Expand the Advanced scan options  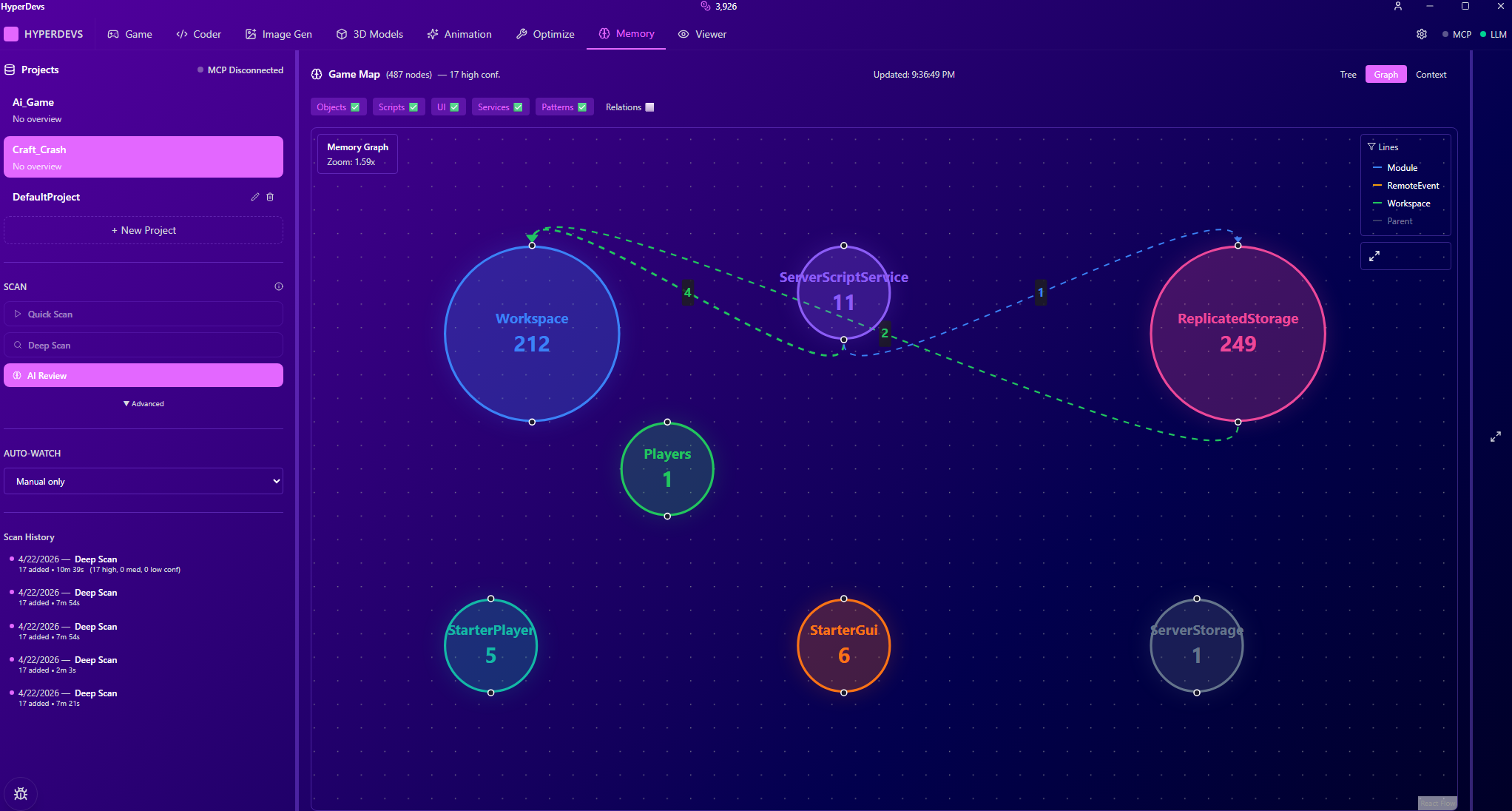coord(144,404)
